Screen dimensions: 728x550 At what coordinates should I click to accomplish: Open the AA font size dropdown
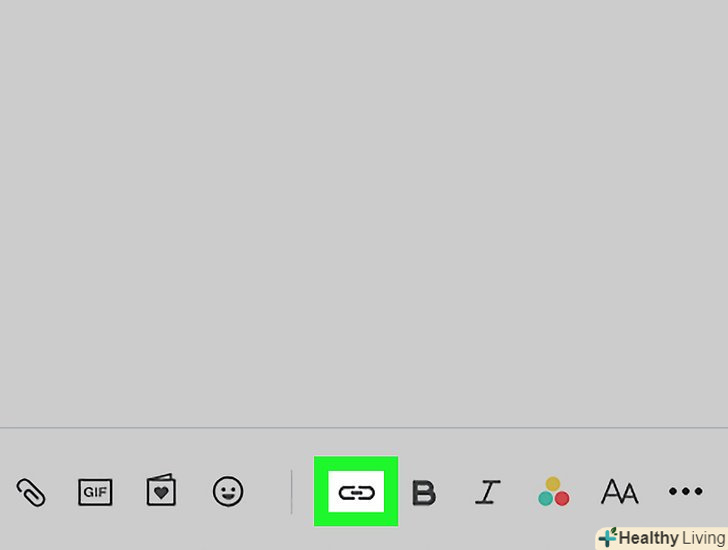tap(620, 492)
